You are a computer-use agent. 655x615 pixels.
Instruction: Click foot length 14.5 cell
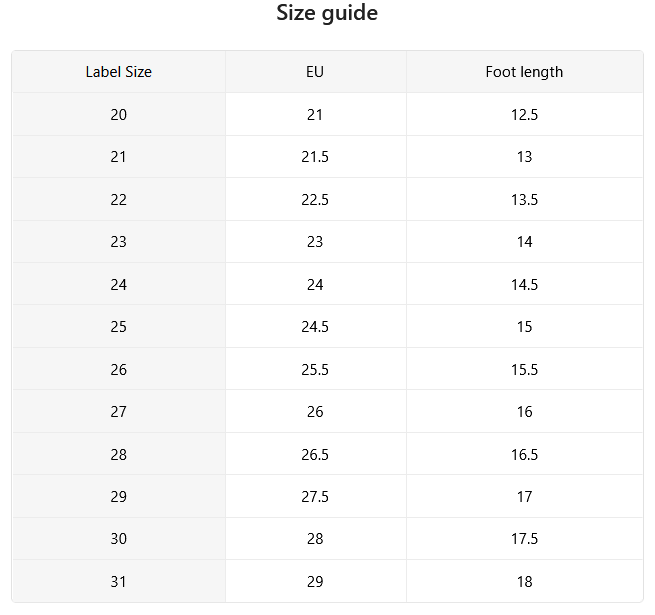pos(525,284)
